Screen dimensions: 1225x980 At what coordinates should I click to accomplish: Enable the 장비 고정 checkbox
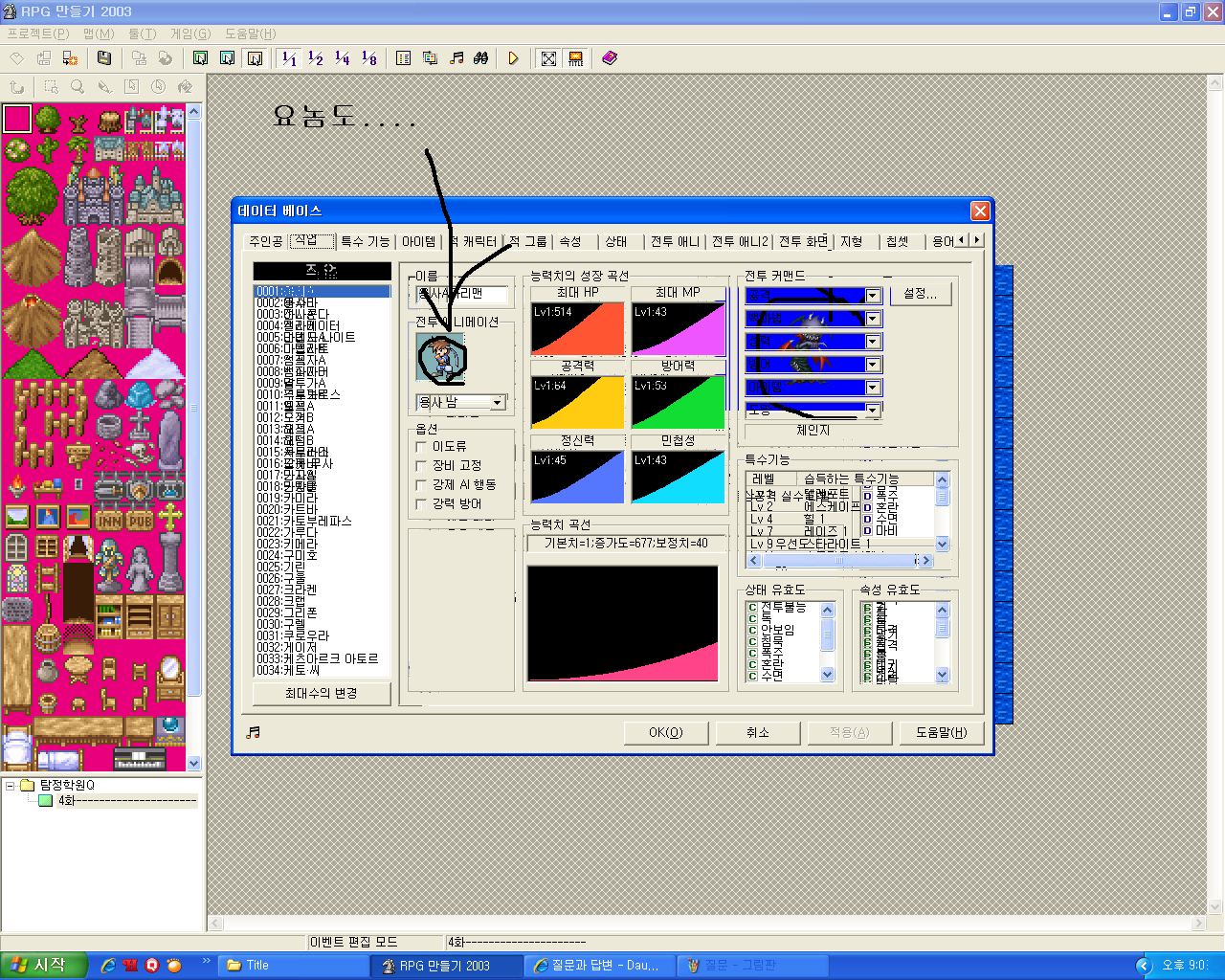tap(421, 466)
